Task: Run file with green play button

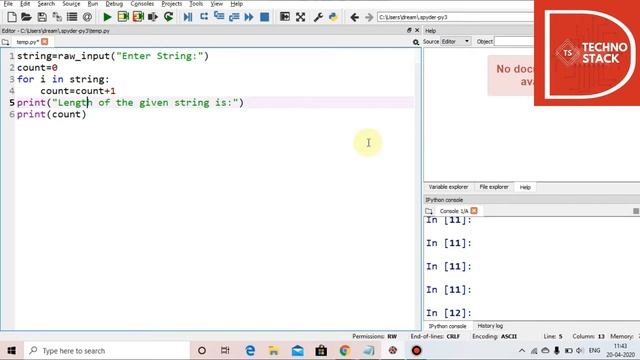Action: coord(107,17)
